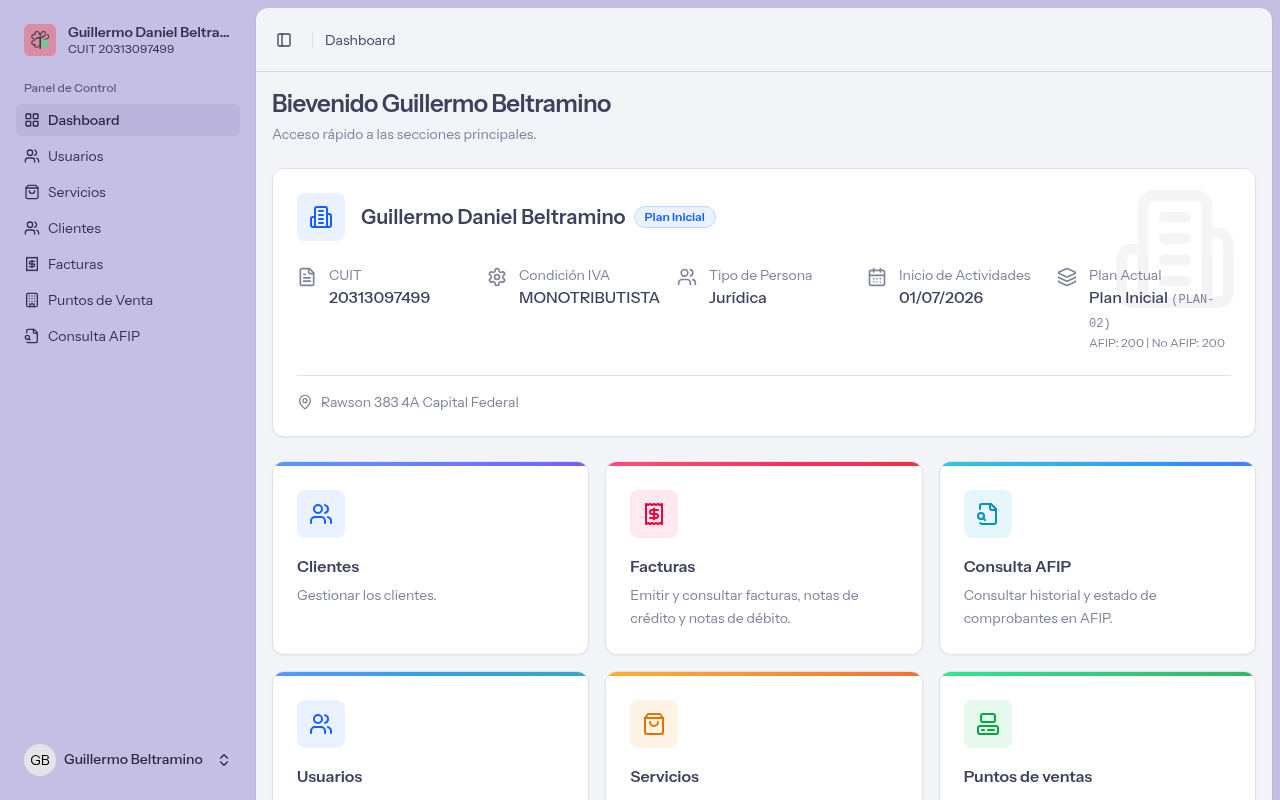The image size is (1280, 800).
Task: Click the Gestionar los clientes description
Action: [367, 595]
